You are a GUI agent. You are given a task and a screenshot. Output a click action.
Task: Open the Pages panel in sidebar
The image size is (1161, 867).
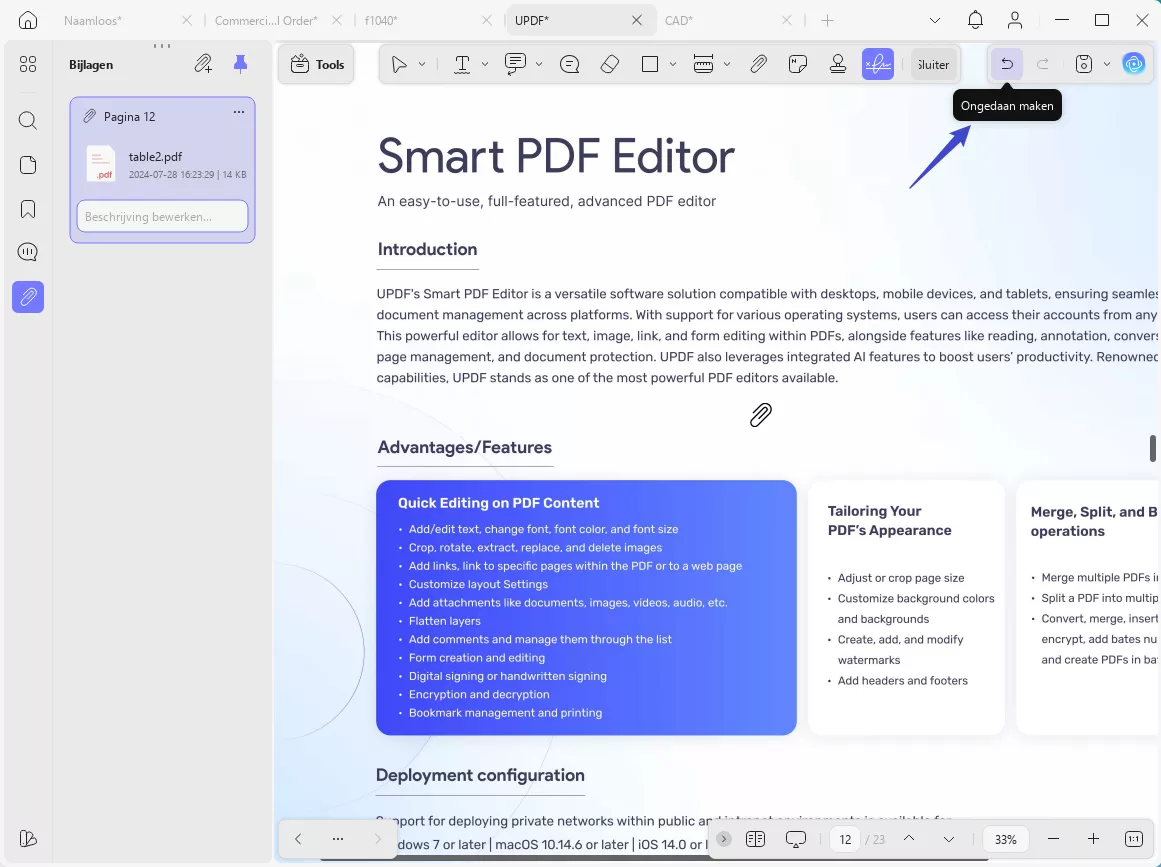click(x=27, y=164)
